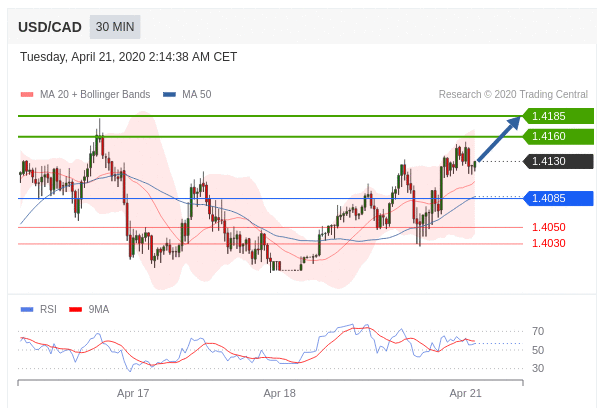Click the Tuesday, April 21, 2020 timestamp
This screenshot has width=600, height=413.
click(x=128, y=57)
